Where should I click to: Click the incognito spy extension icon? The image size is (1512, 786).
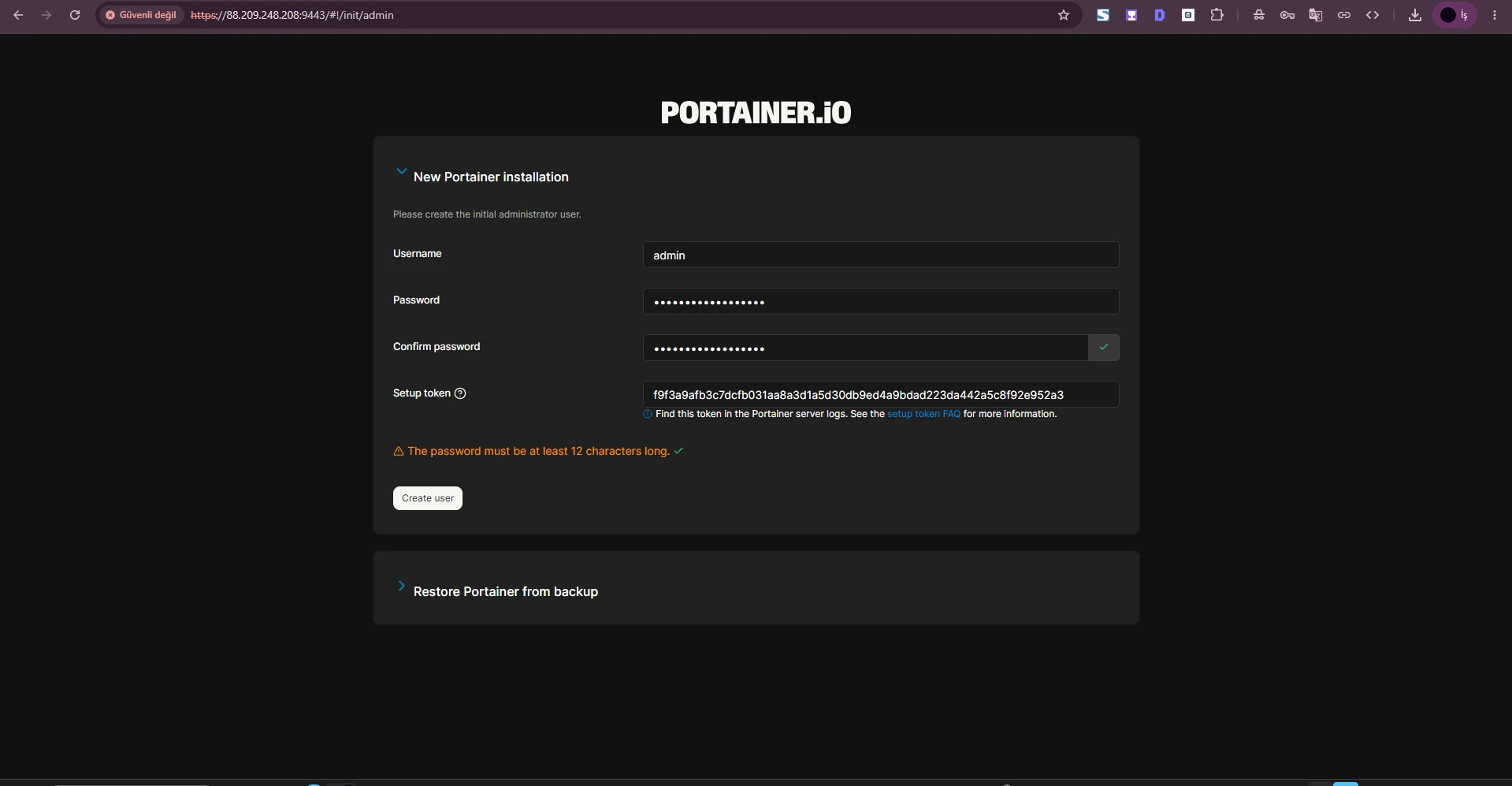tap(1259, 15)
